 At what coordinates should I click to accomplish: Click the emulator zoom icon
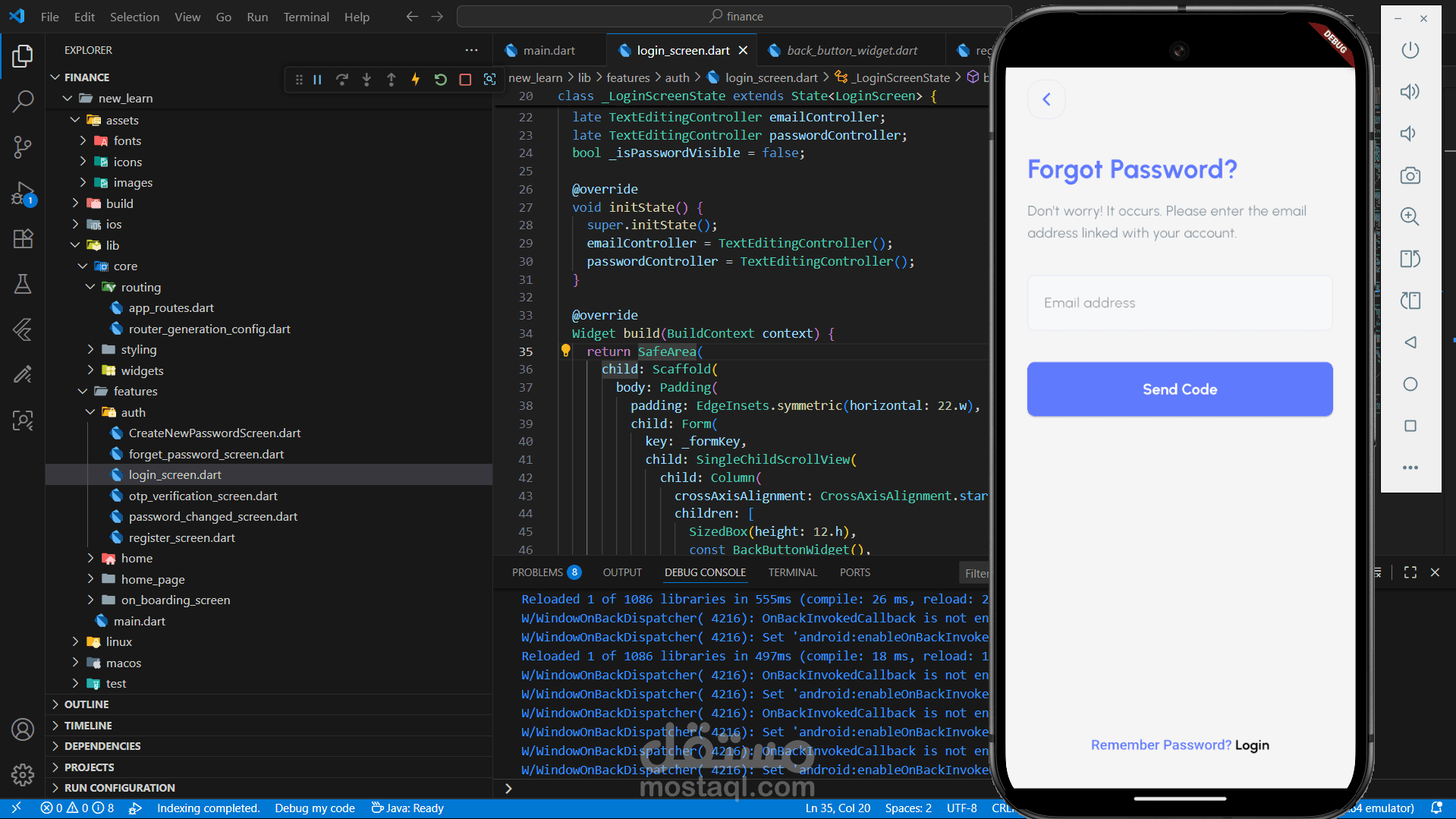click(x=1410, y=216)
